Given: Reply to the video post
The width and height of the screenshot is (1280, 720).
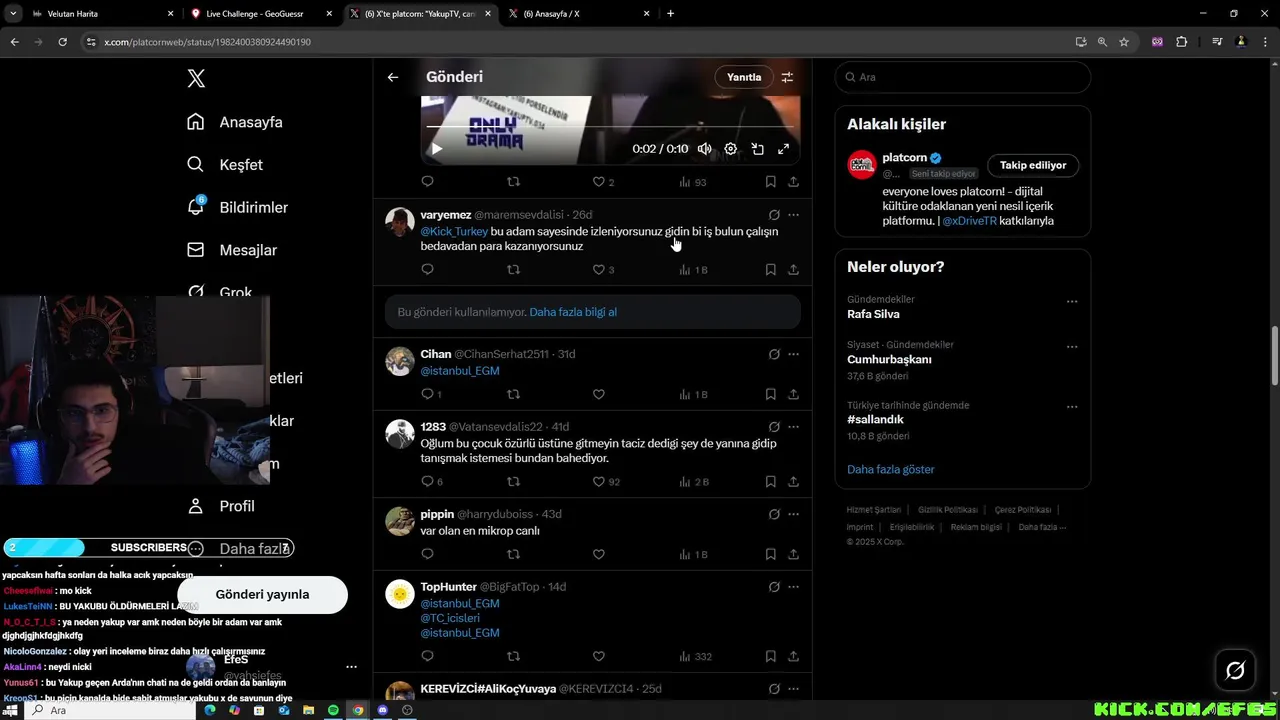Looking at the screenshot, I should point(427,182).
